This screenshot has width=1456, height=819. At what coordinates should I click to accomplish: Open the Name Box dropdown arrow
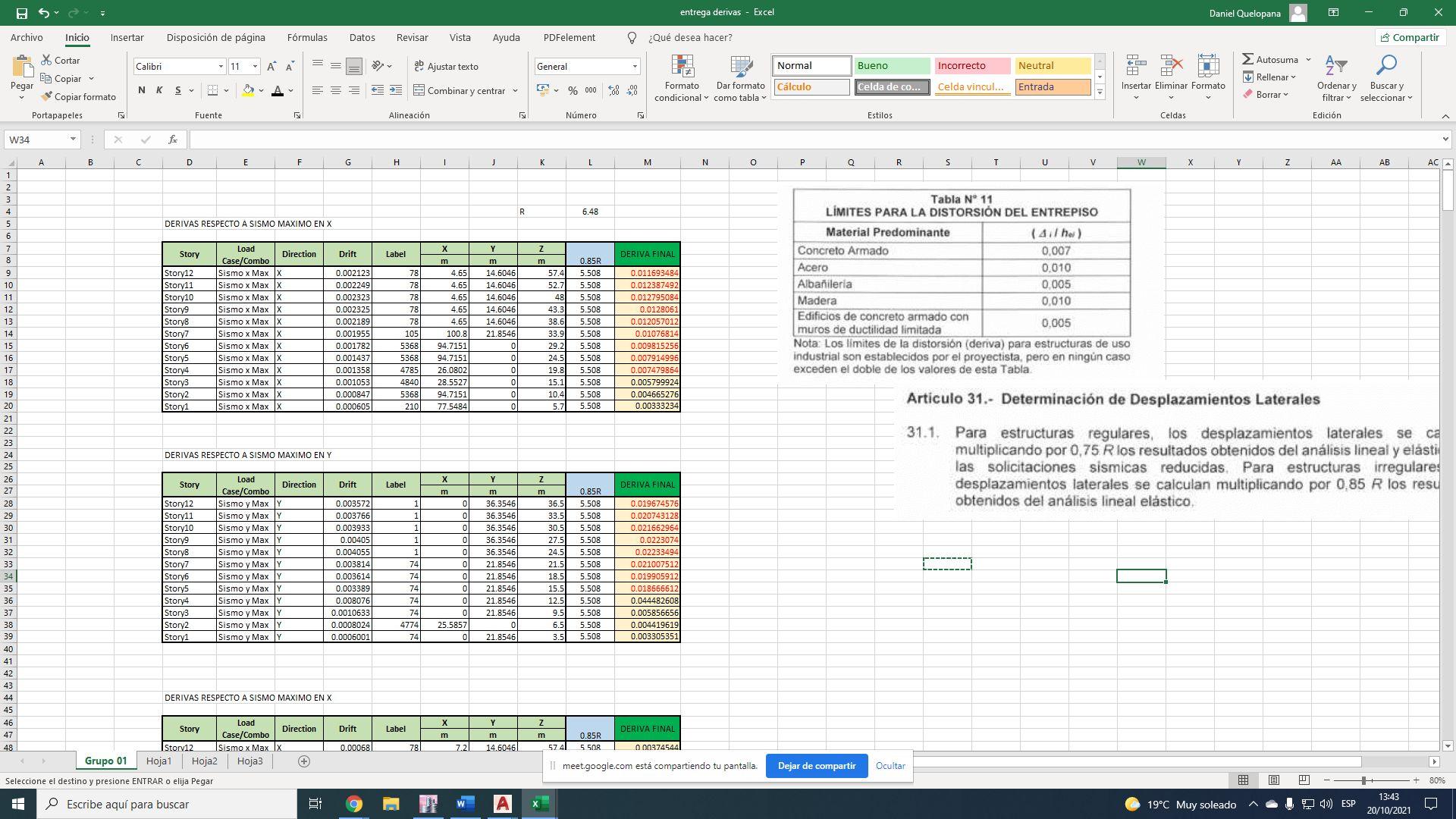click(x=73, y=140)
